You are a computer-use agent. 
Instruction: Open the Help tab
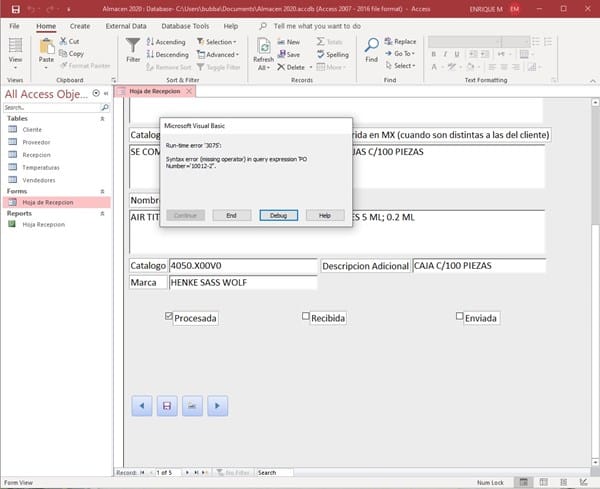point(231,26)
